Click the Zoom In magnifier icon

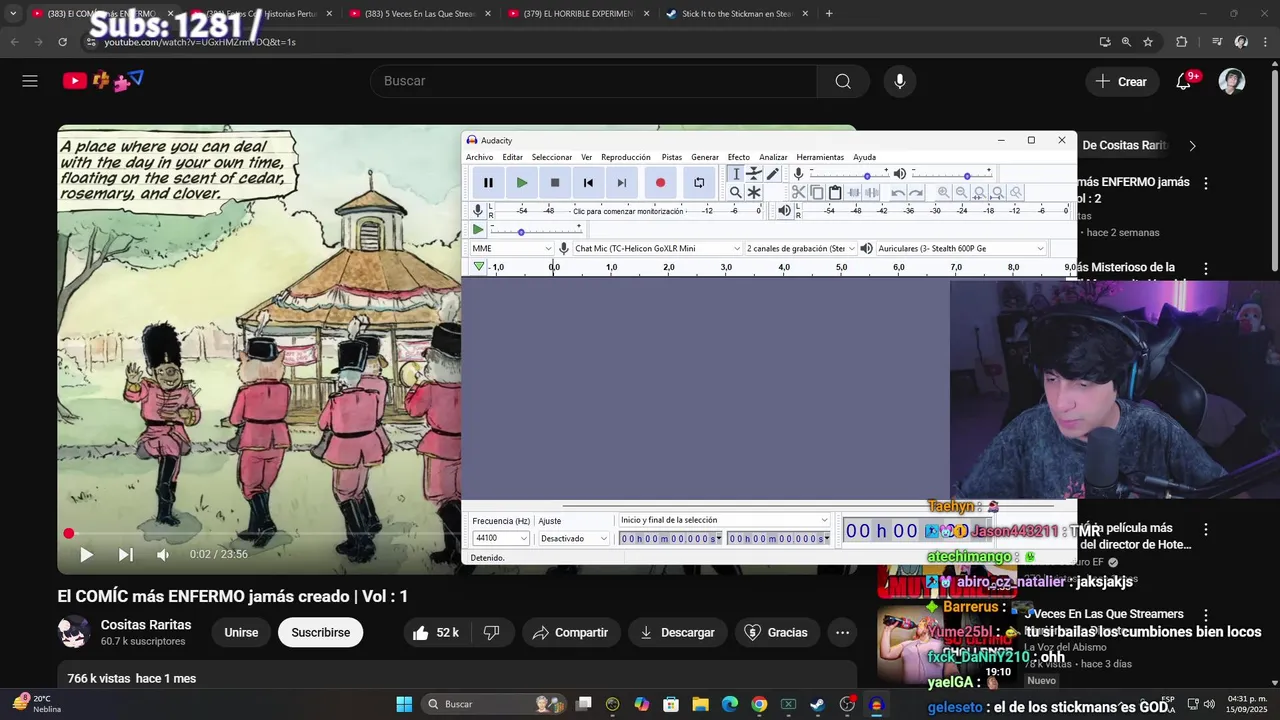[943, 192]
